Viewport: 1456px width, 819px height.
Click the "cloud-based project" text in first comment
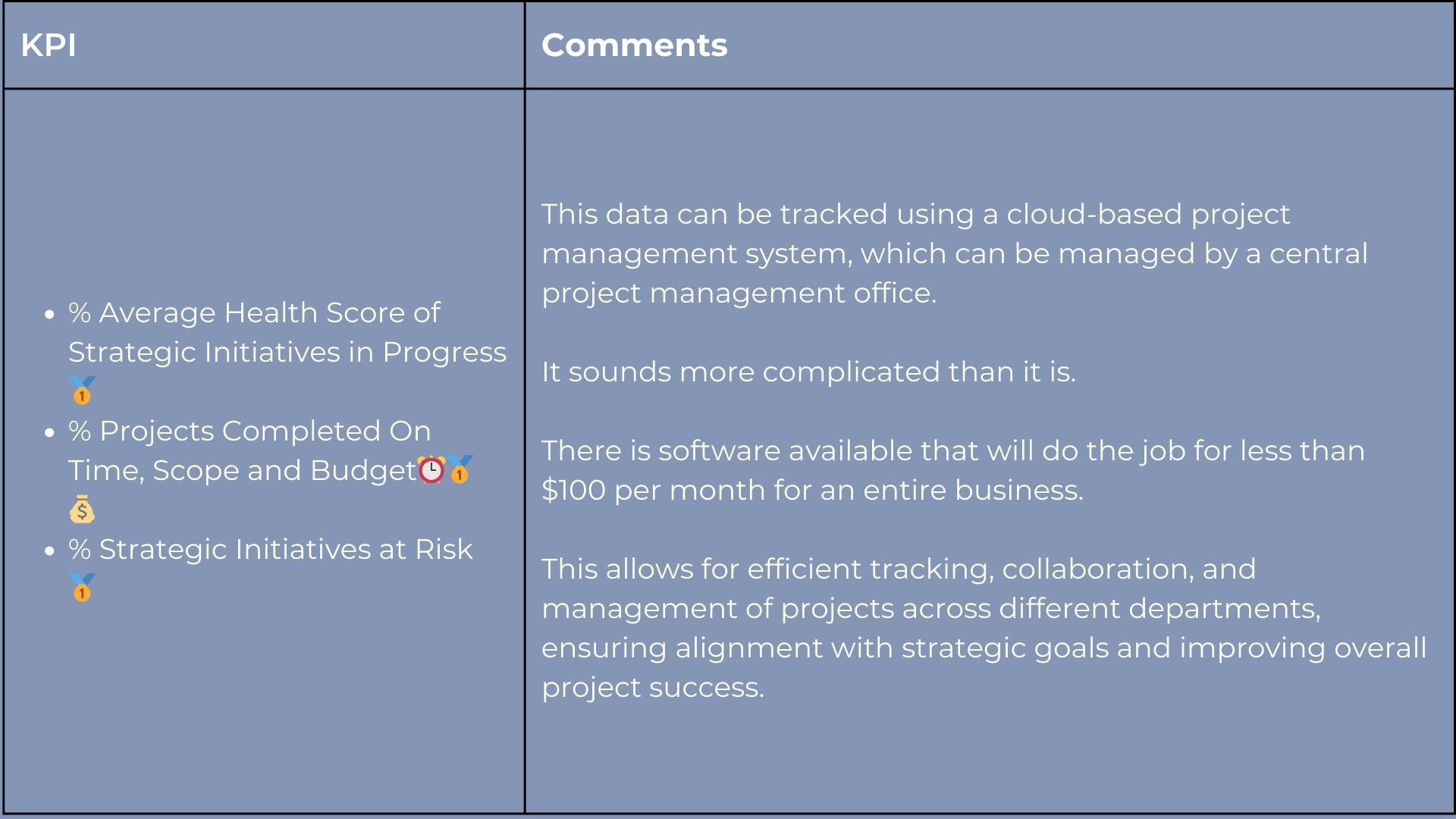(1147, 214)
